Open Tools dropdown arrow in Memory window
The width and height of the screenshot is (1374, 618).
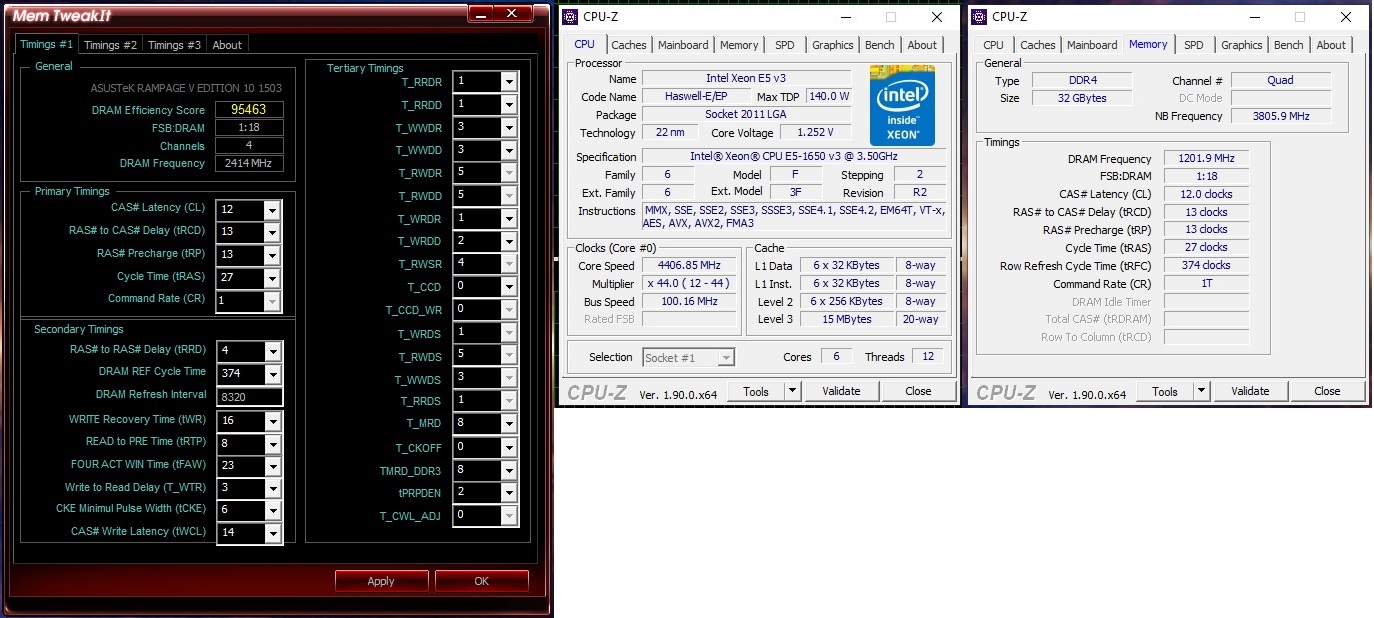tap(1201, 391)
